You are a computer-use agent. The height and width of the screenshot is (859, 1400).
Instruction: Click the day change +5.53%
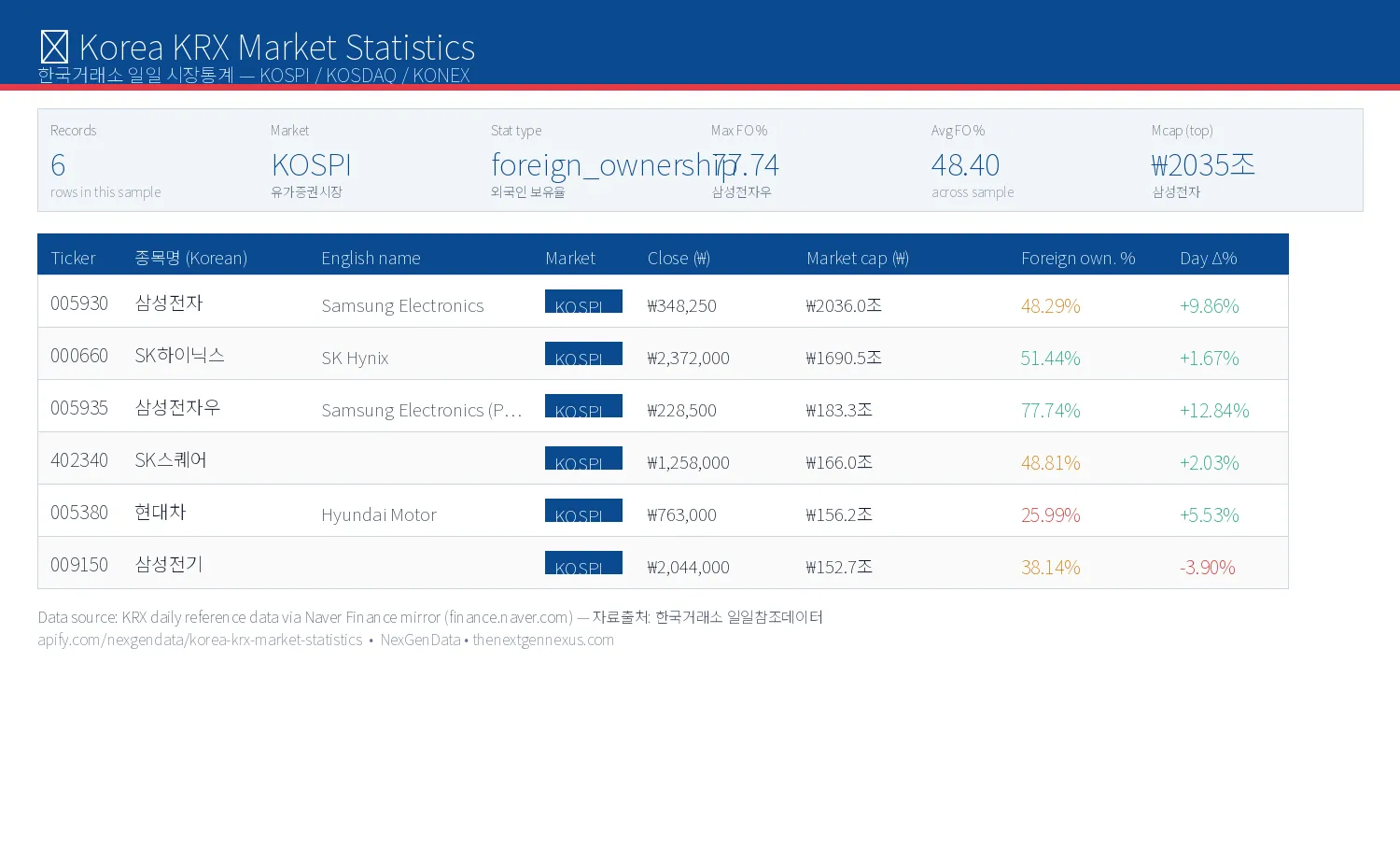pyautogui.click(x=1210, y=515)
